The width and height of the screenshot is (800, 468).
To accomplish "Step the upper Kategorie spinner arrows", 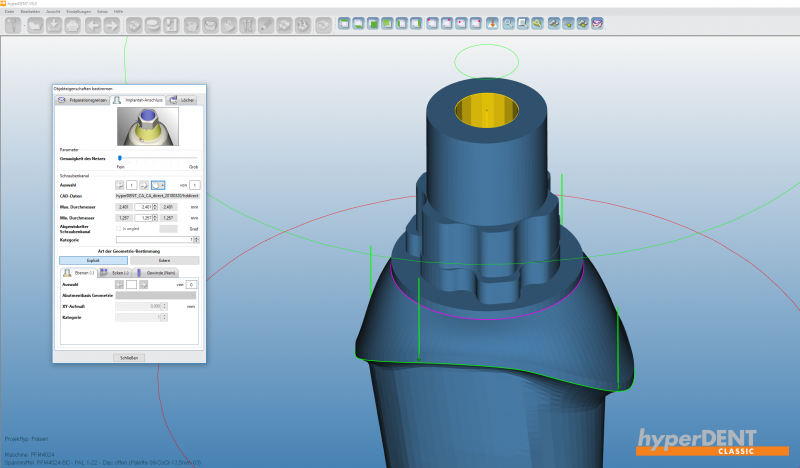I will [x=196, y=240].
